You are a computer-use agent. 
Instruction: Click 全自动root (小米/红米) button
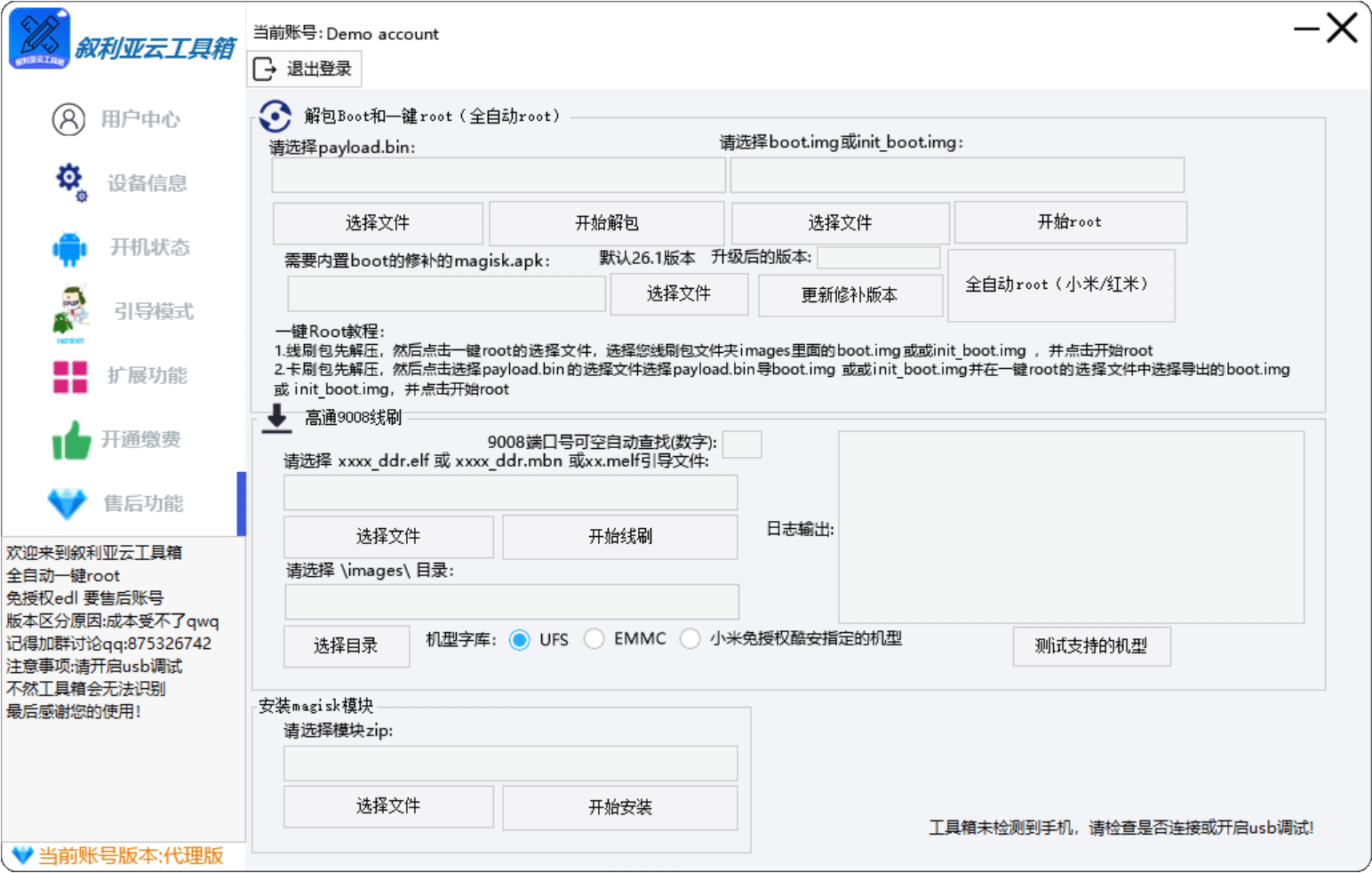coord(1061,285)
